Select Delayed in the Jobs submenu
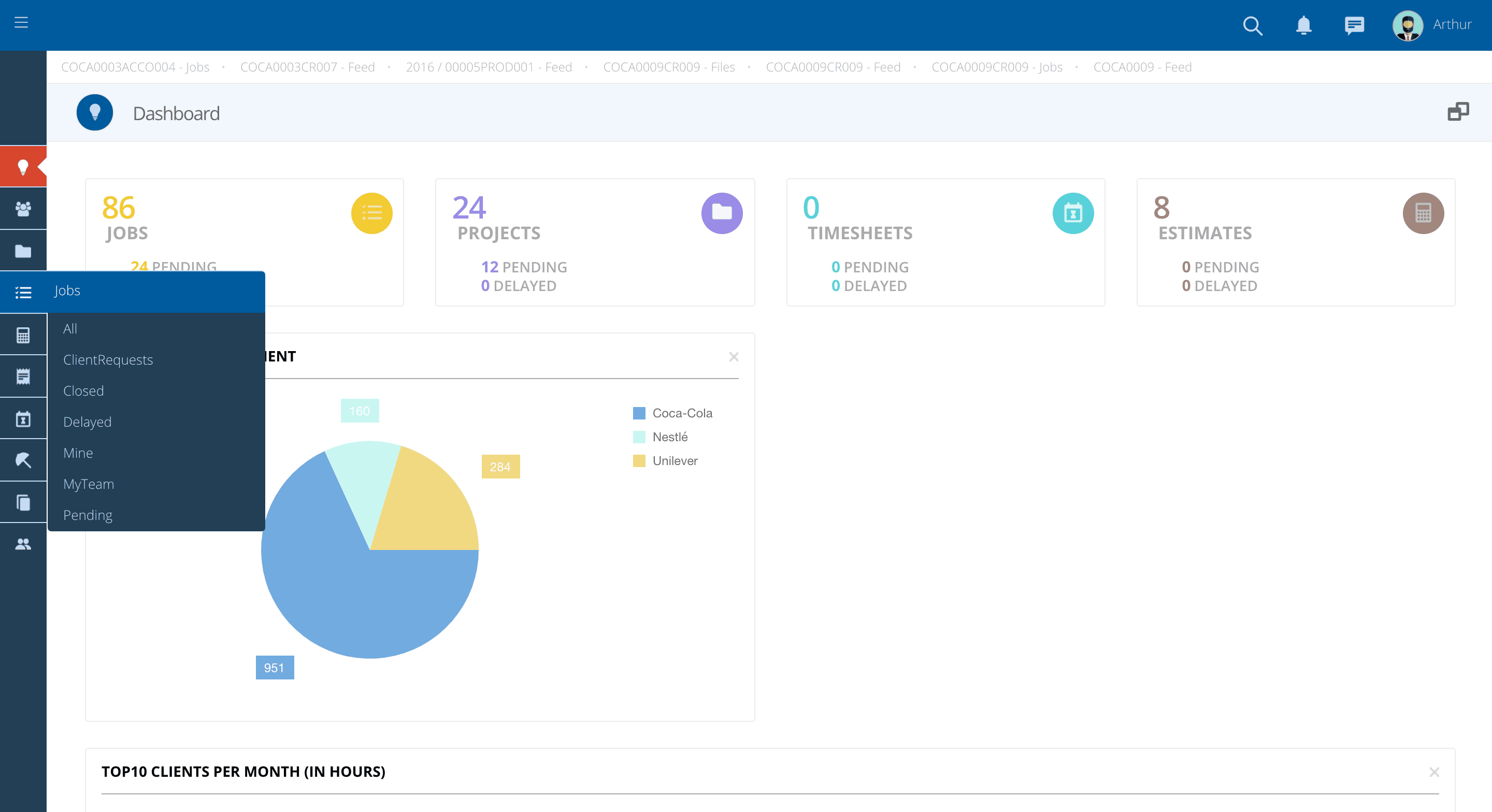 click(87, 422)
